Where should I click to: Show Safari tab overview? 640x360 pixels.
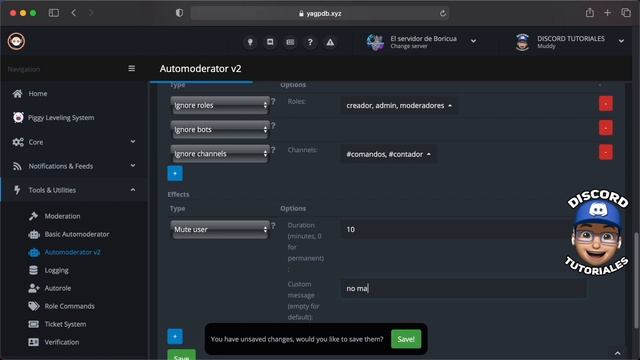click(626, 13)
